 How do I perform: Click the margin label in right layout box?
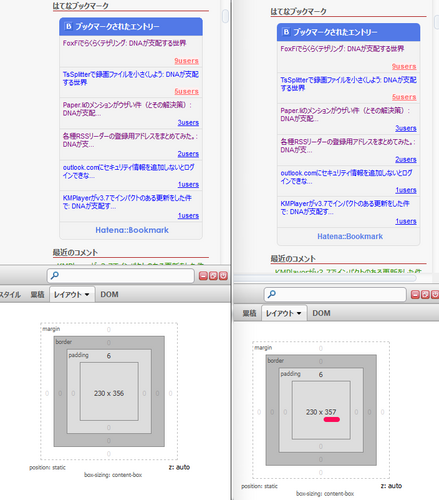coord(263,348)
